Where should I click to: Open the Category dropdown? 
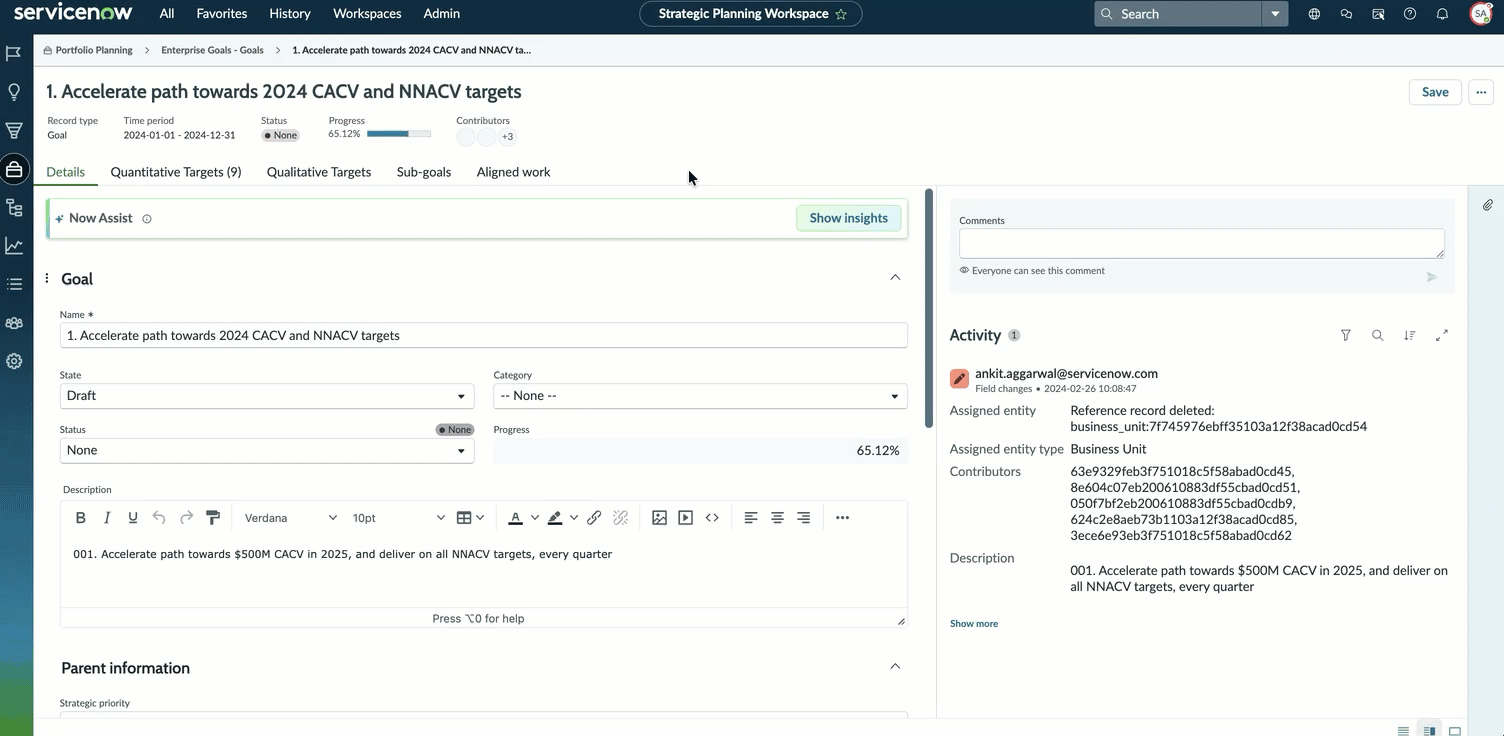coord(700,396)
